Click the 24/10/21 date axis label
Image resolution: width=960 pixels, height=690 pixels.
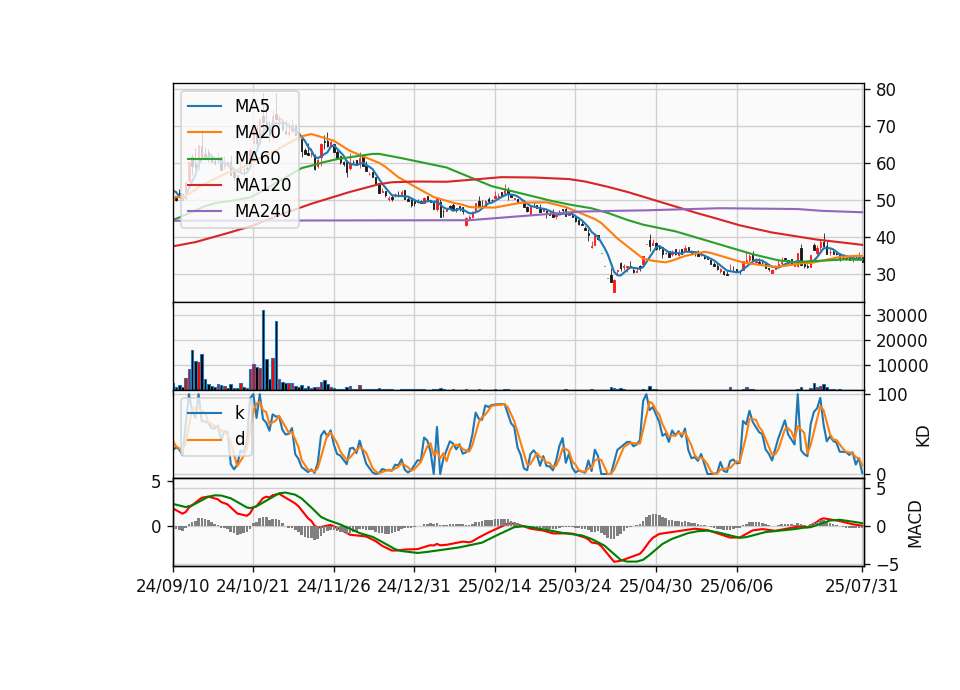253,586
